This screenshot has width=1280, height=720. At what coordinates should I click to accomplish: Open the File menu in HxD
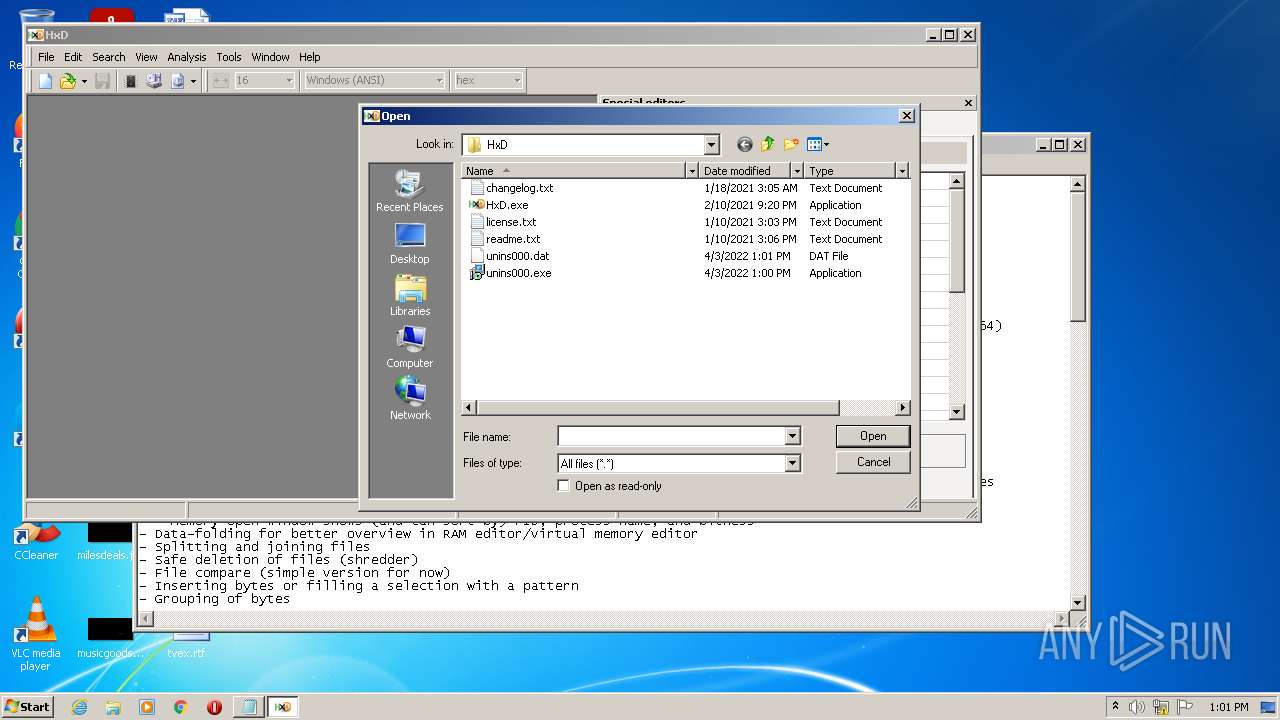pos(46,57)
